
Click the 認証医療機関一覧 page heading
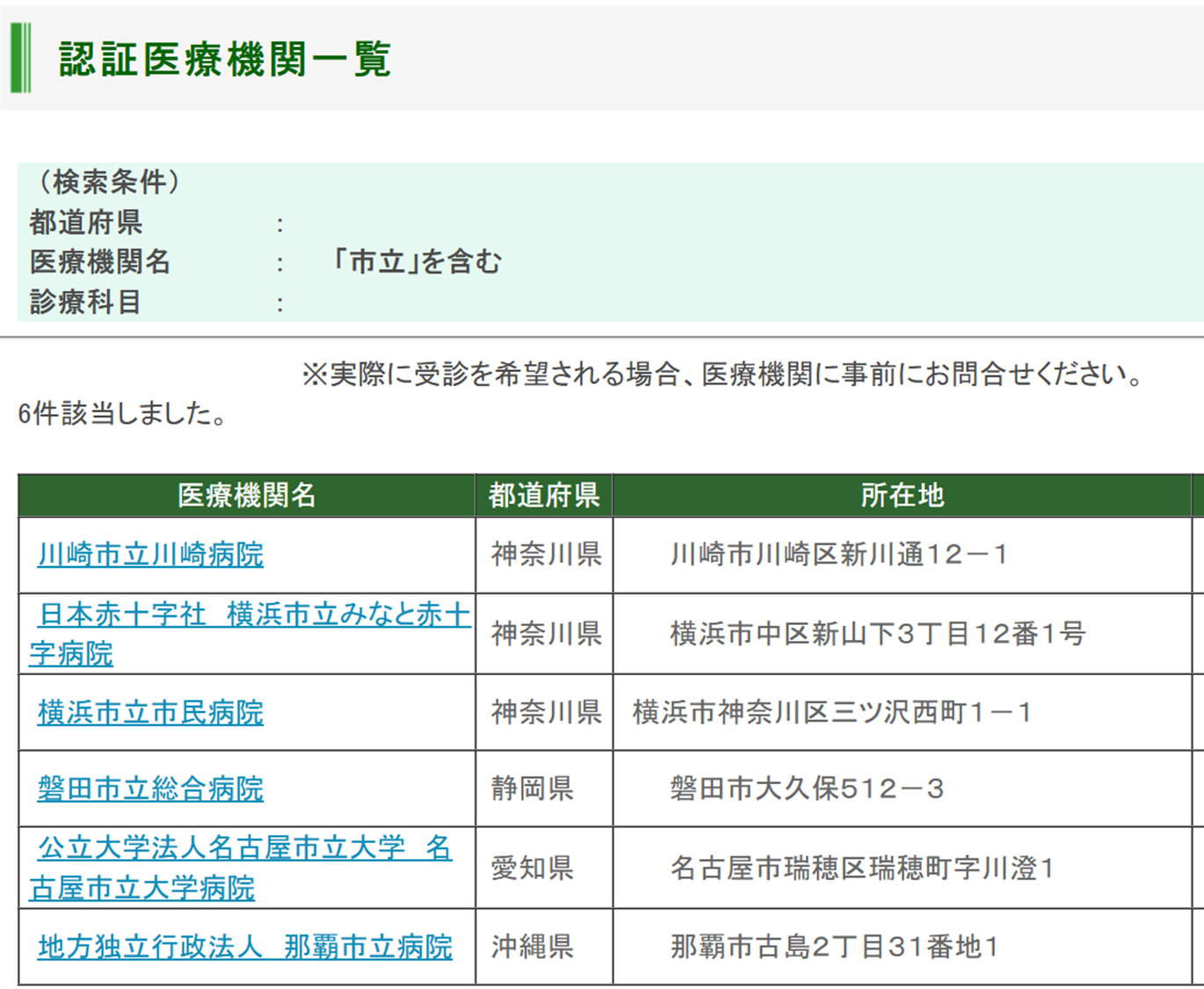coord(225,60)
